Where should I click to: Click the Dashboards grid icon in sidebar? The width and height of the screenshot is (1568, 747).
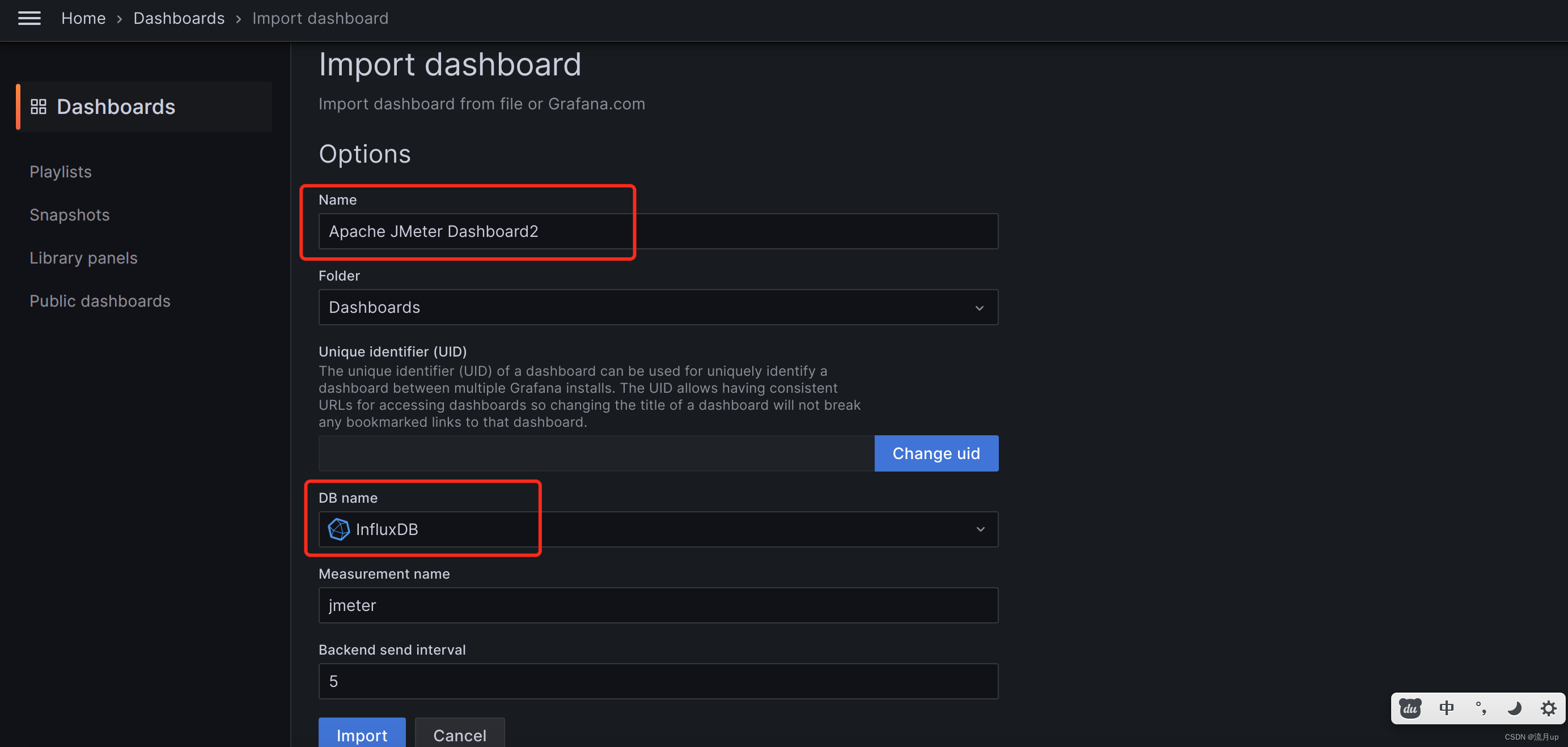click(x=39, y=107)
